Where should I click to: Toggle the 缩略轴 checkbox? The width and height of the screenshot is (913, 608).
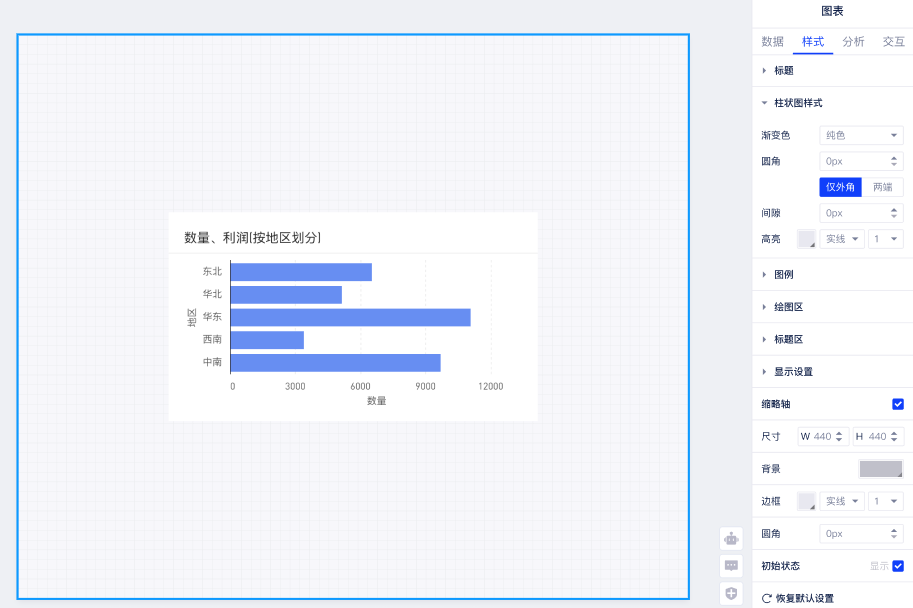click(897, 404)
